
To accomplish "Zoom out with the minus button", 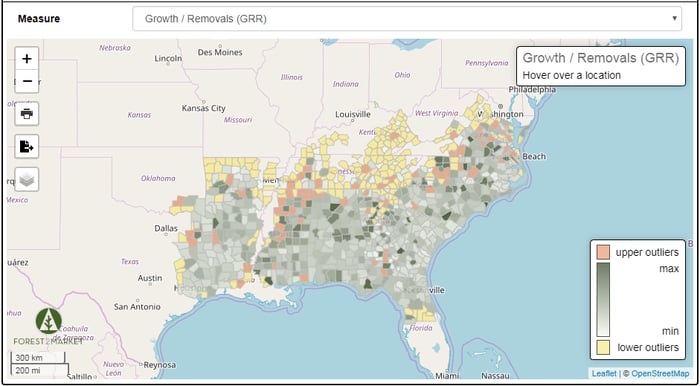I will (27, 81).
